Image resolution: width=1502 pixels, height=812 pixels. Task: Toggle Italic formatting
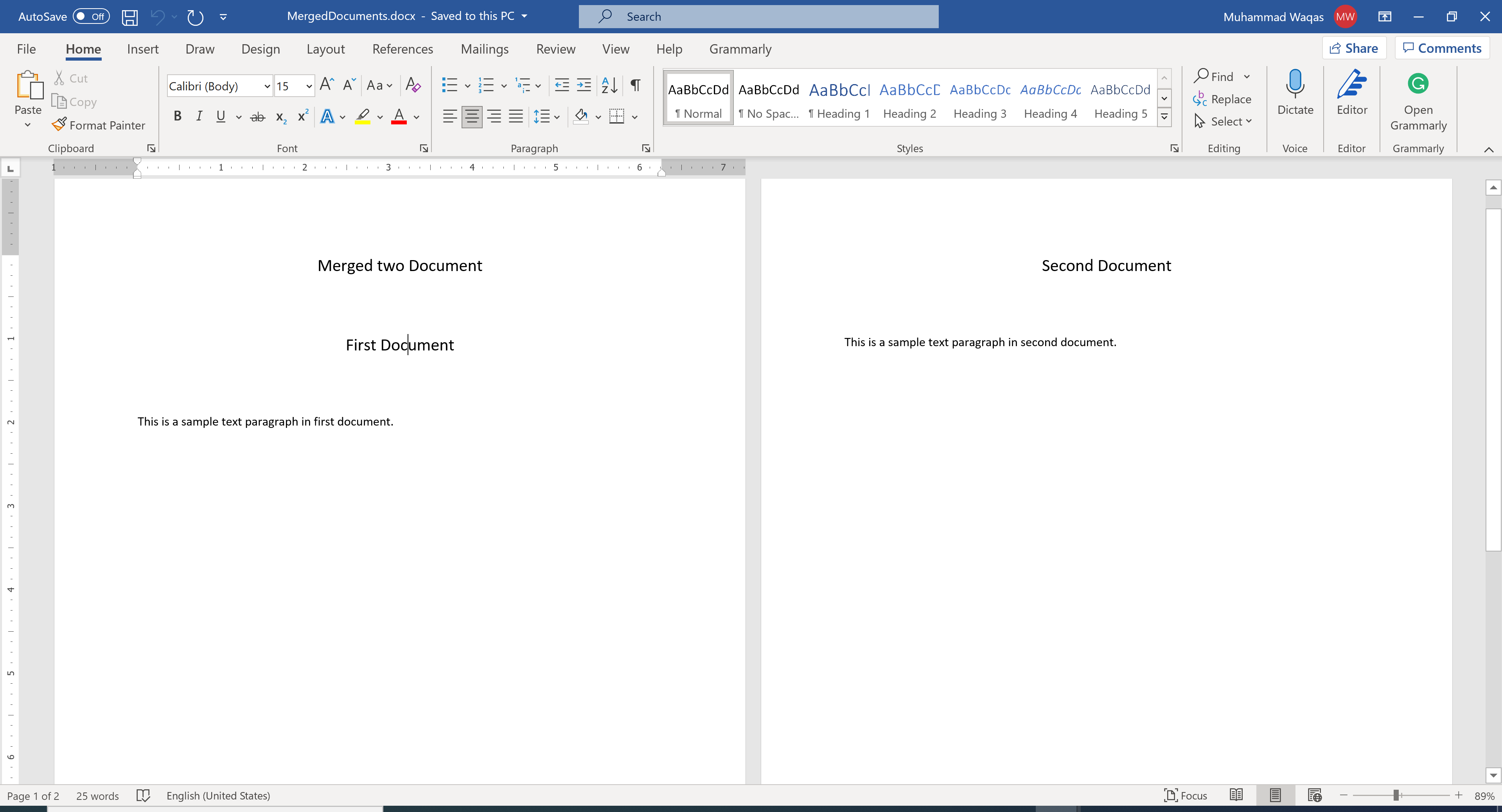coord(199,116)
